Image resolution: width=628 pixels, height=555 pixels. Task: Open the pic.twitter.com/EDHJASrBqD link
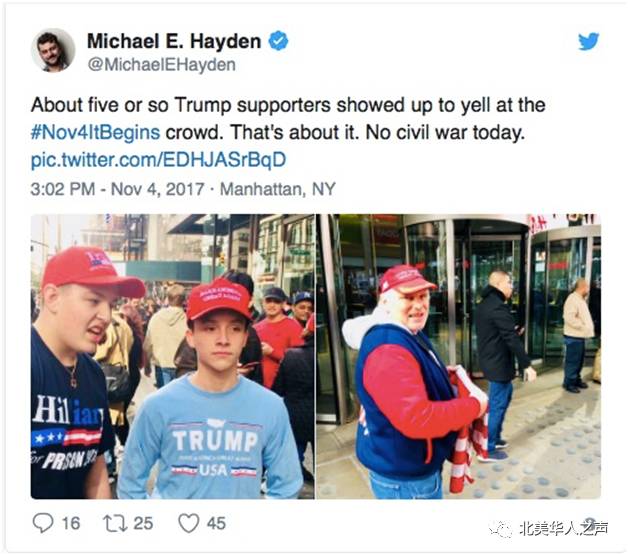[159, 160]
